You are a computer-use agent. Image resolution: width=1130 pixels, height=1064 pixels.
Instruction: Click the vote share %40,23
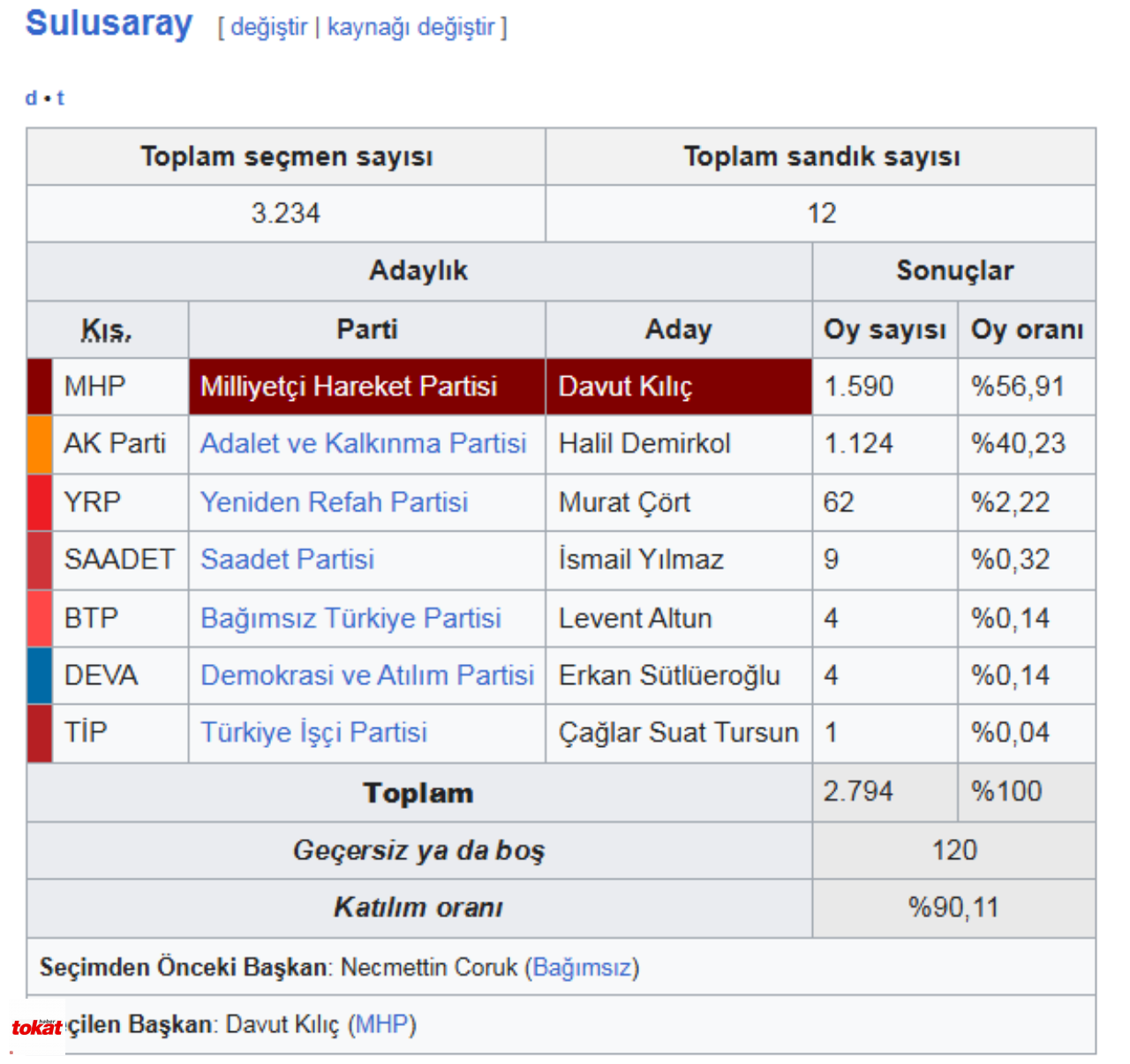(x=1018, y=443)
